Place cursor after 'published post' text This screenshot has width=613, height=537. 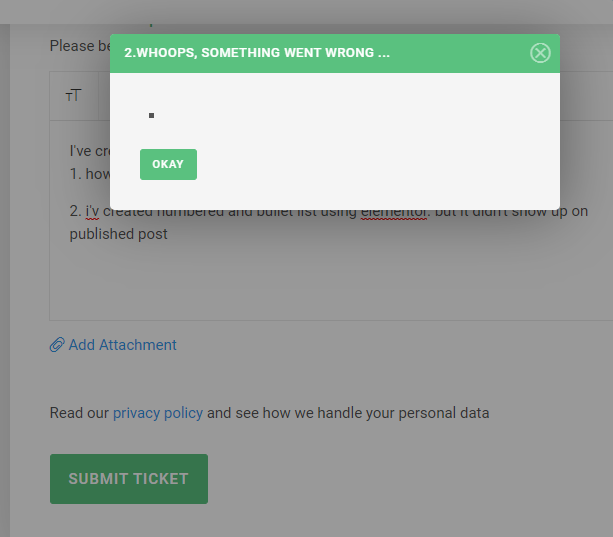(x=168, y=234)
